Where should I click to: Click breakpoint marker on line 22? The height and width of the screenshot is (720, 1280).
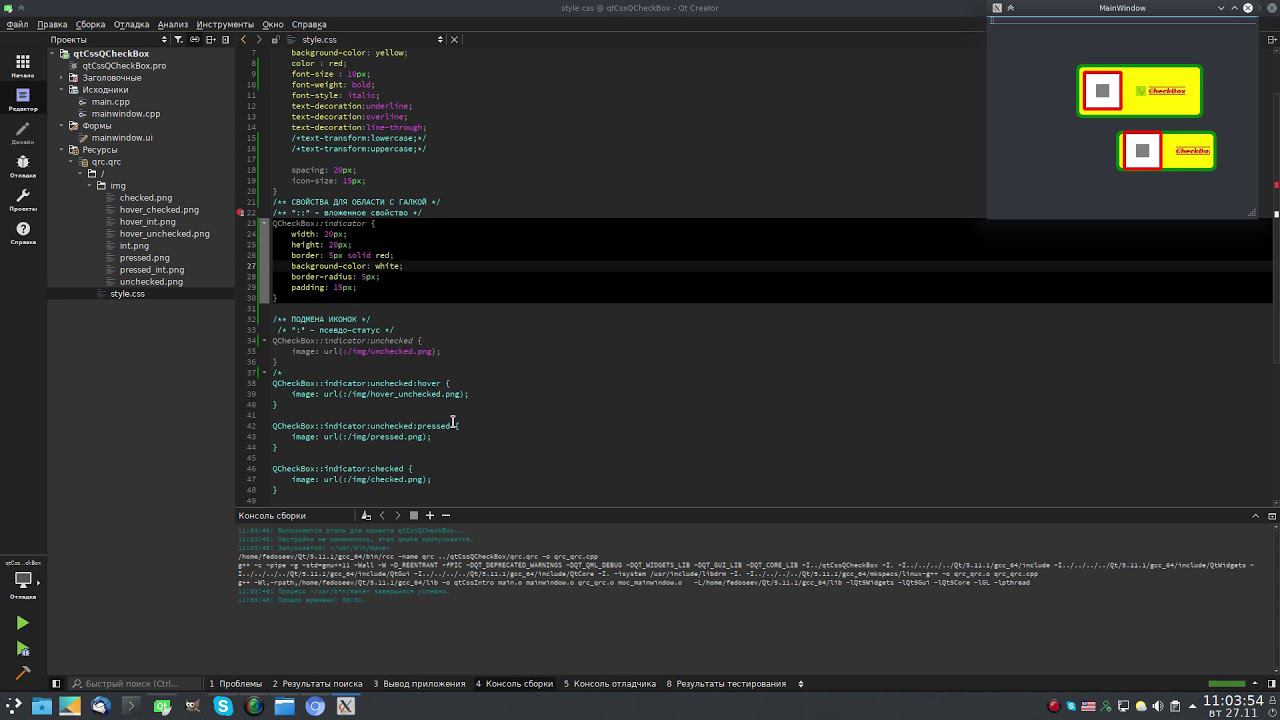[x=240, y=213]
